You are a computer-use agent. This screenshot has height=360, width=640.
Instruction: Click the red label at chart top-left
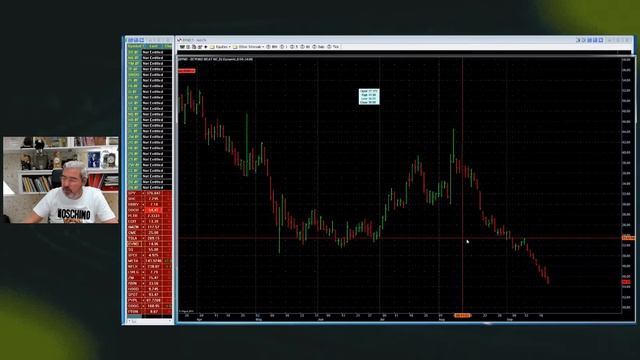187,71
